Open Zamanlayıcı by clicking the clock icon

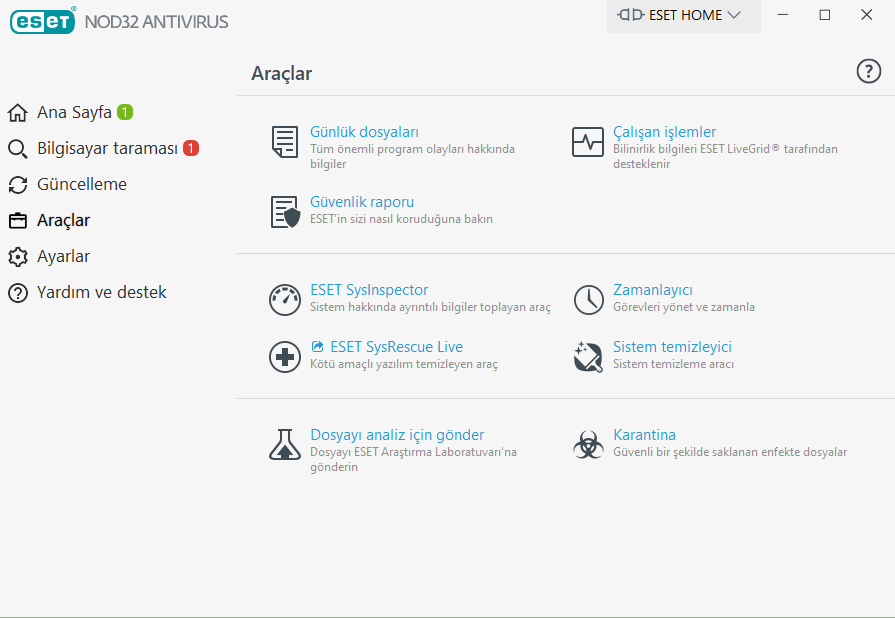tap(588, 299)
